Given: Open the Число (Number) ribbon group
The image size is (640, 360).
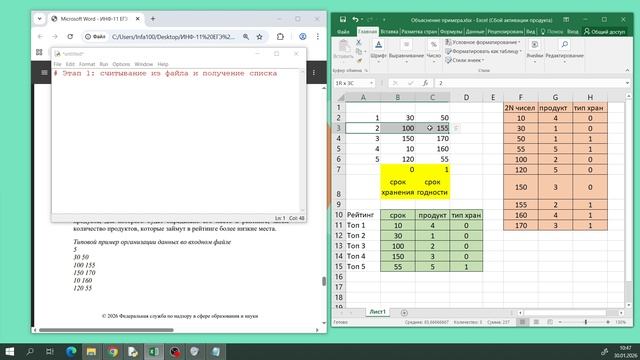Looking at the screenshot, I should (433, 51).
